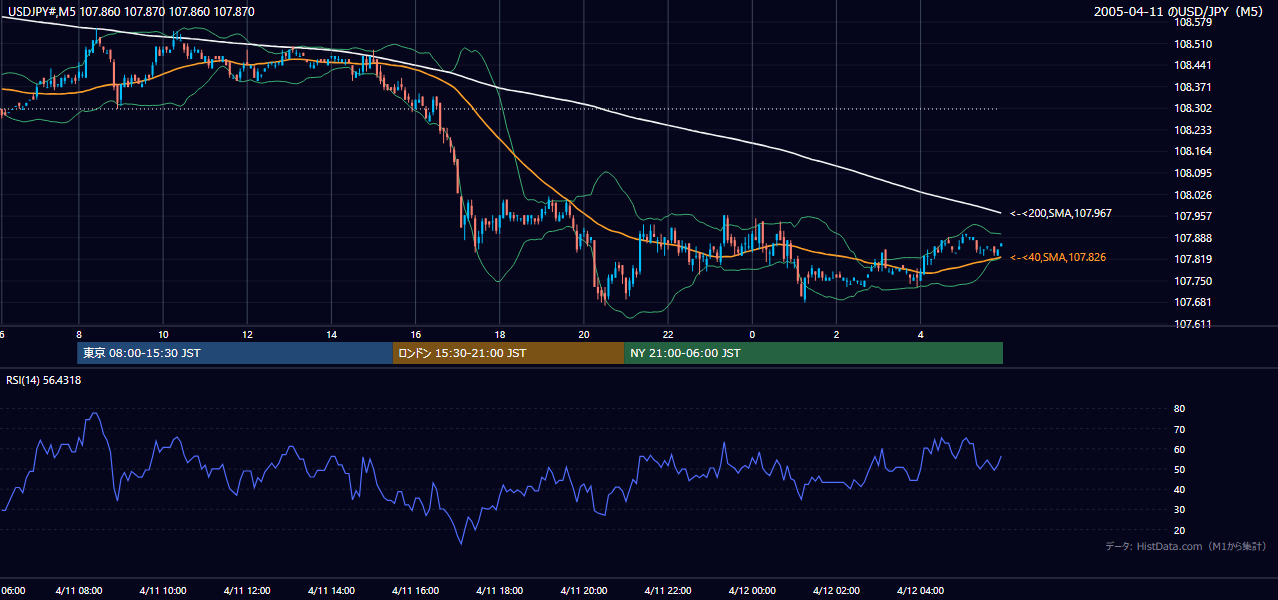
Task: Click the 60 level on the RSI scale
Action: click(x=1179, y=449)
